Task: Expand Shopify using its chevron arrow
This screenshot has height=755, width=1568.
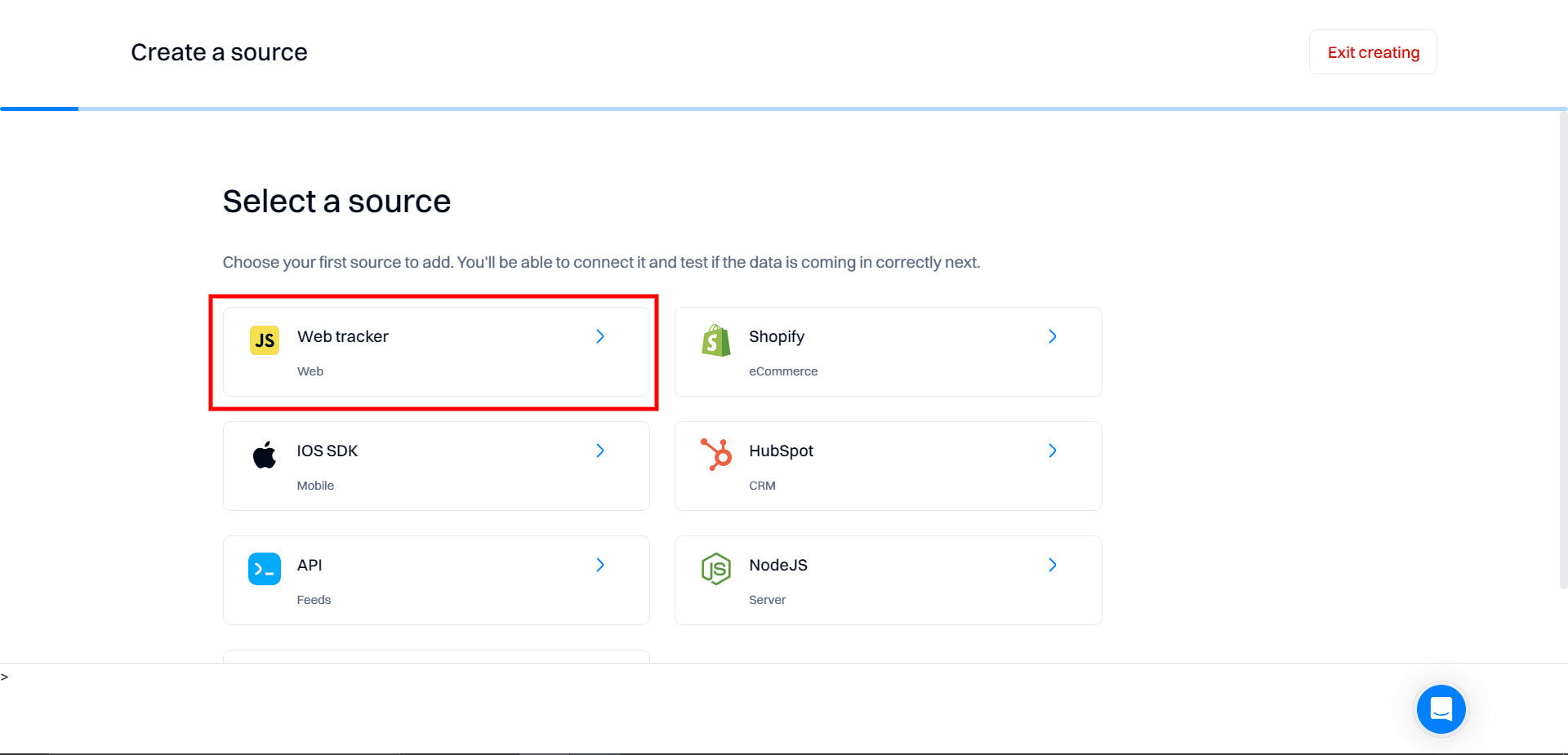Action: click(1053, 336)
